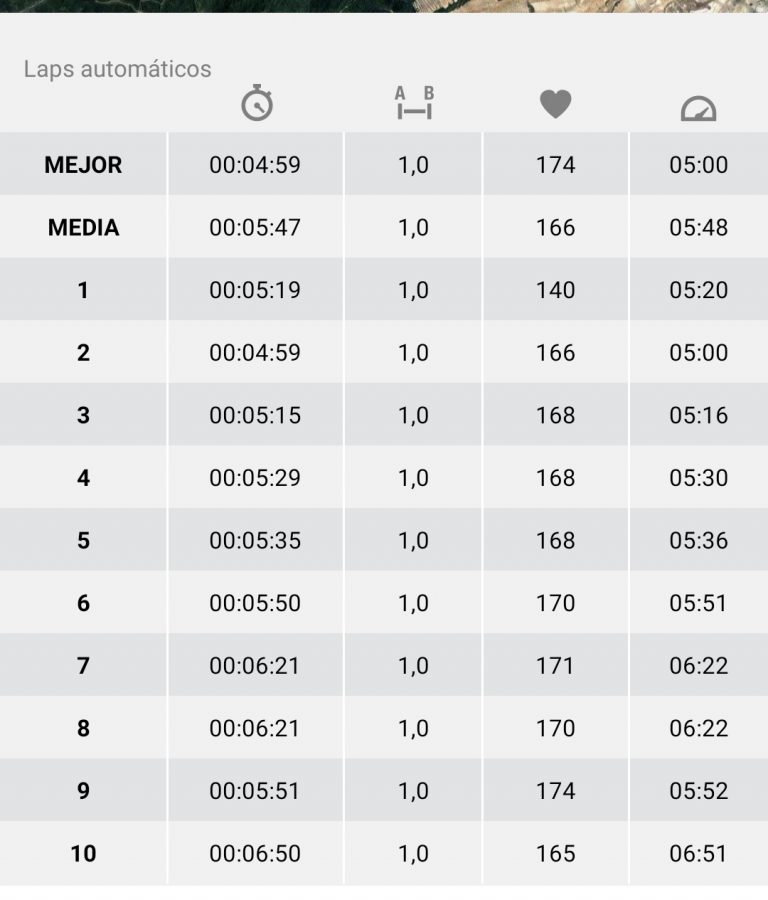Tap the A-B distance column icon
Screen dimensions: 768x900
click(414, 103)
